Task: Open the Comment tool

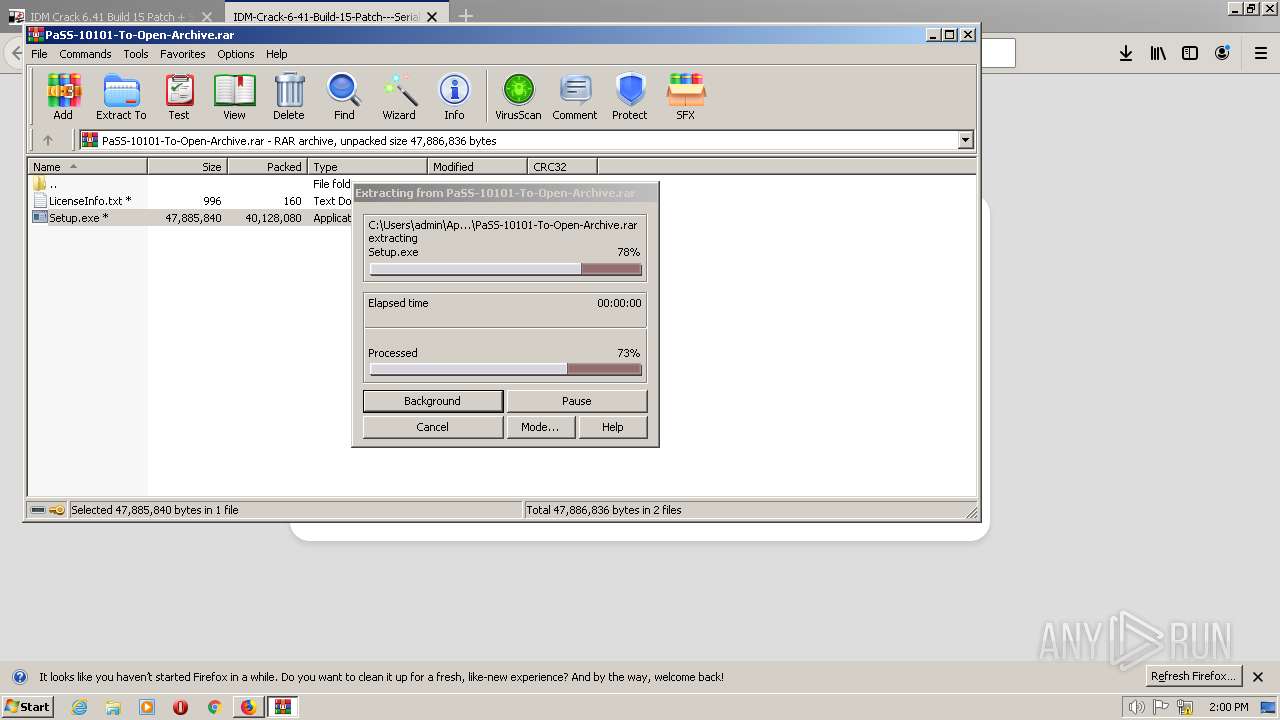Action: [575, 97]
